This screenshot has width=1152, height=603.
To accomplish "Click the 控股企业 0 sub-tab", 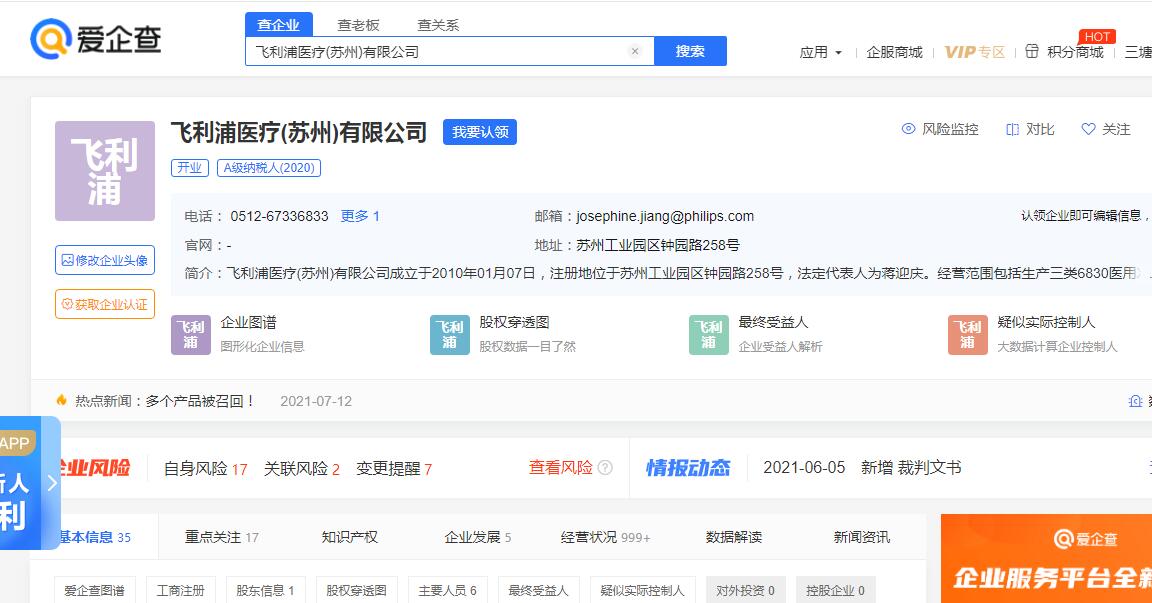I will point(835,591).
